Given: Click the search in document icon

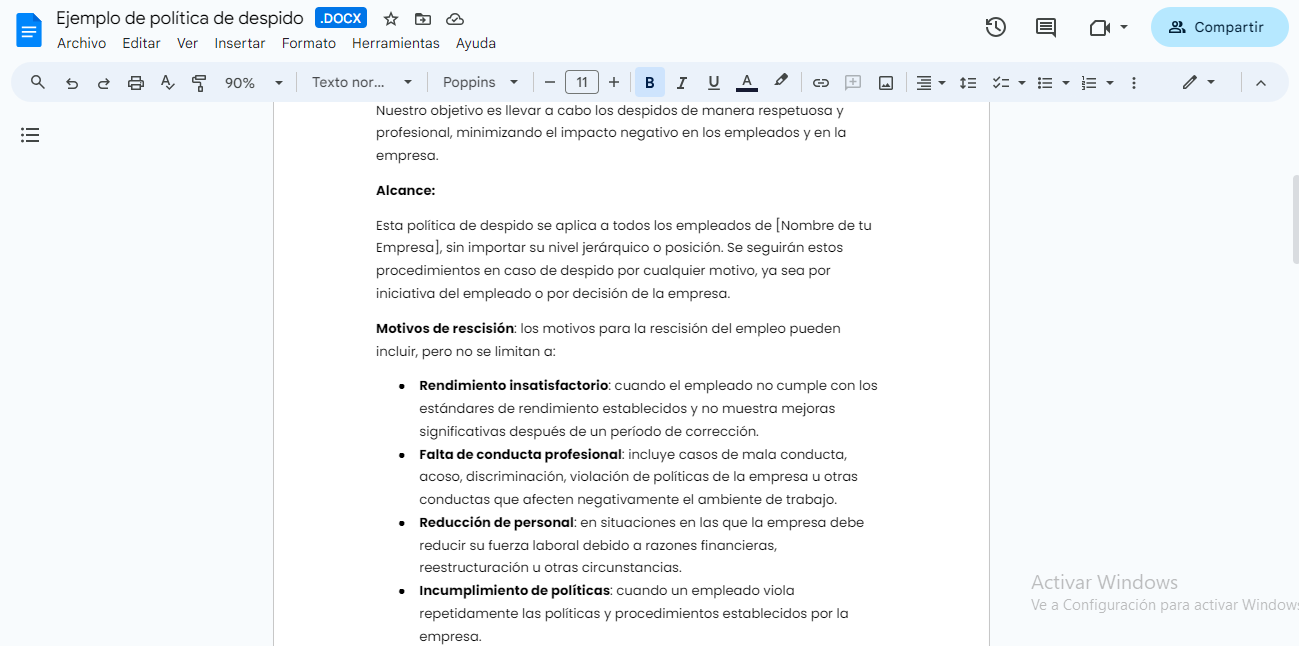Looking at the screenshot, I should click(x=37, y=82).
